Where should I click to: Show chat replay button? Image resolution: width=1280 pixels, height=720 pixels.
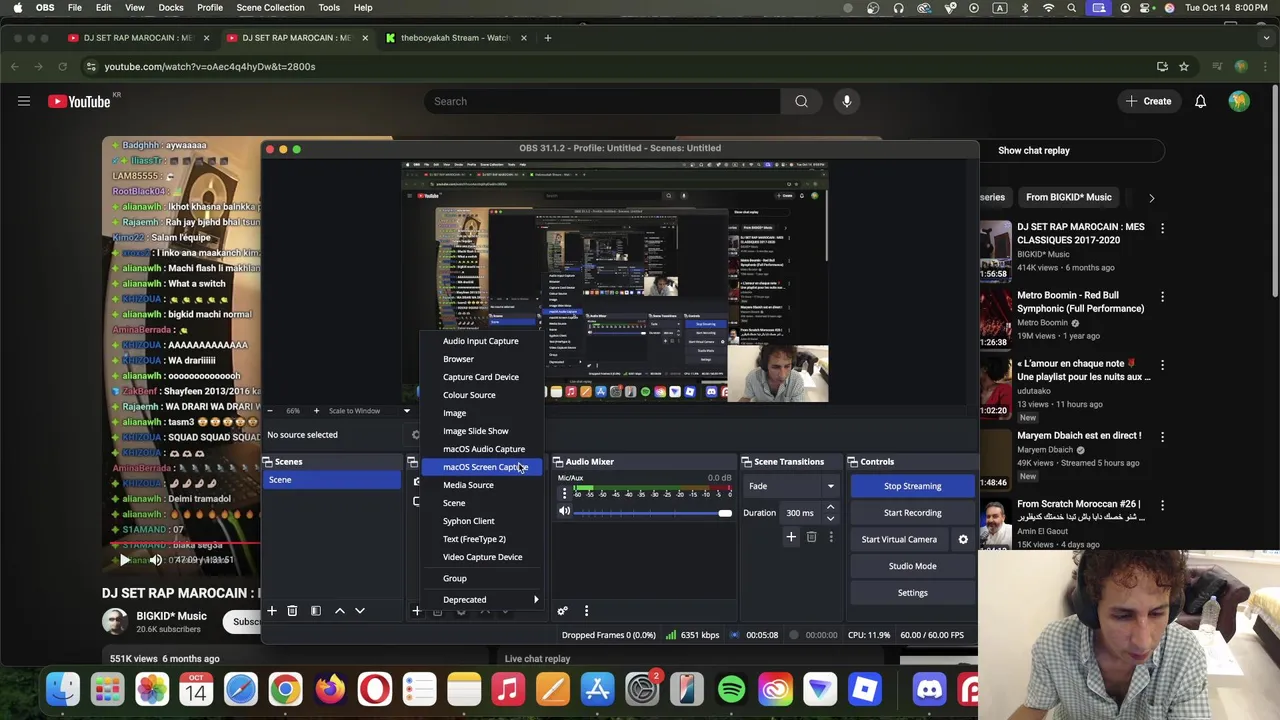[1034, 151]
